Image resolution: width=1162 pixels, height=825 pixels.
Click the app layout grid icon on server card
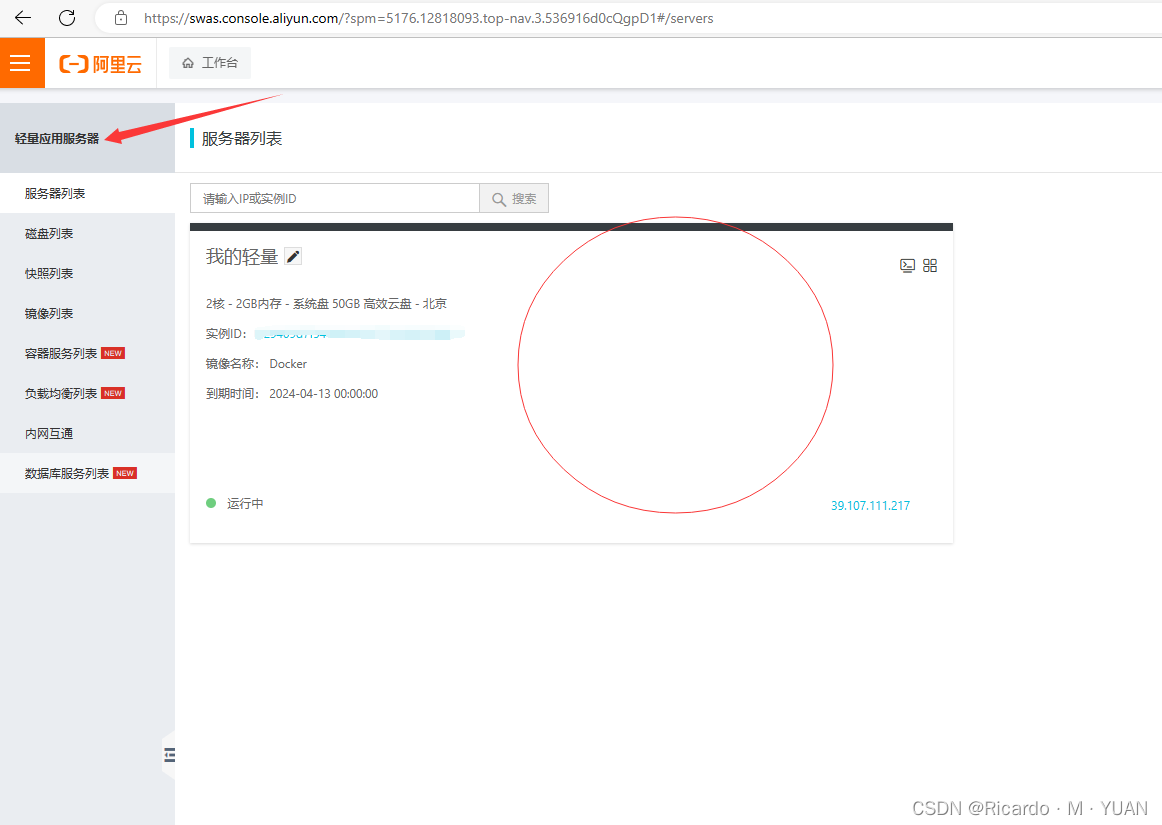[930, 265]
